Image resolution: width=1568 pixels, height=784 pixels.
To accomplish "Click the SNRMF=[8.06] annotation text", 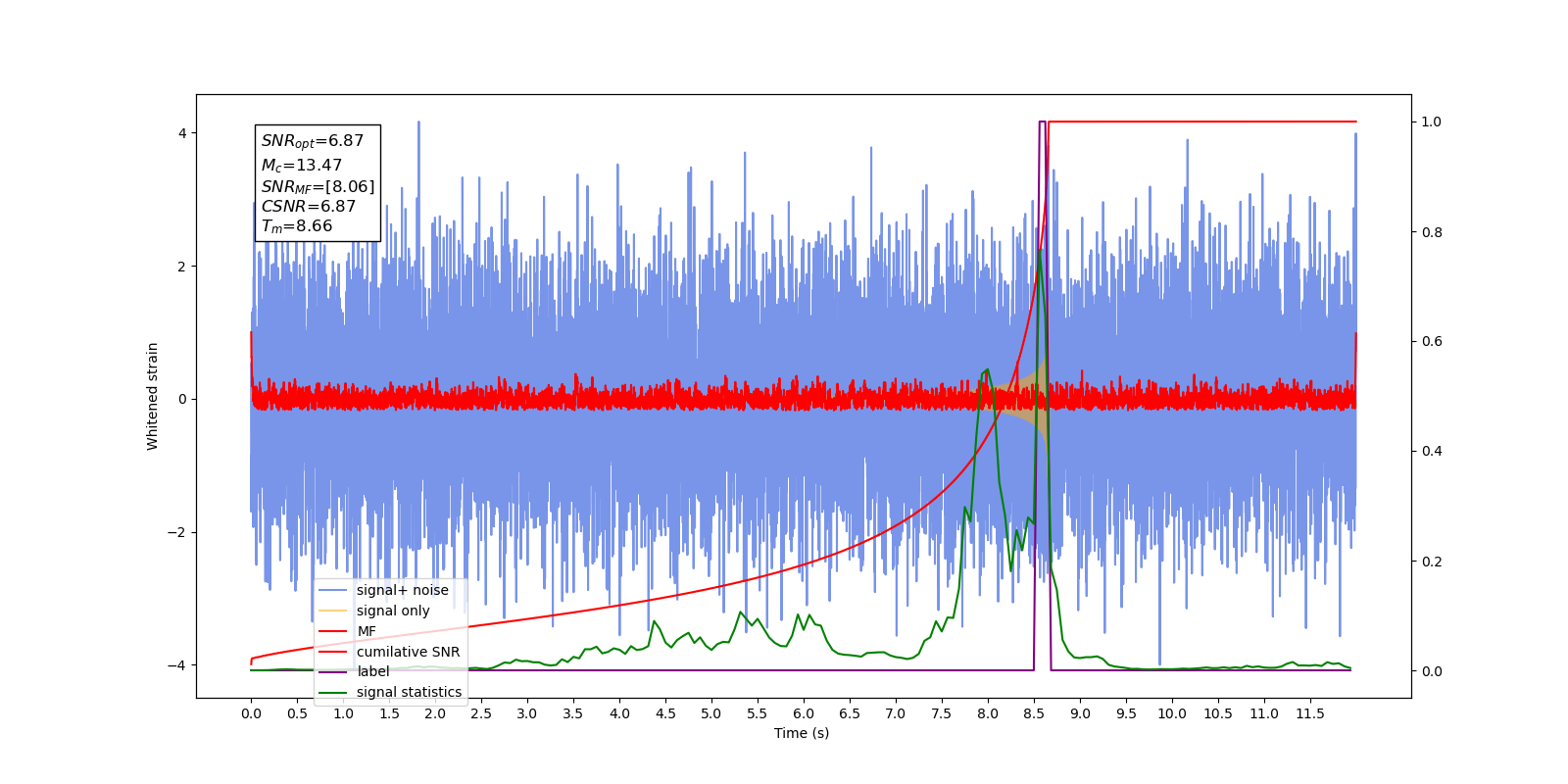I will tap(318, 186).
